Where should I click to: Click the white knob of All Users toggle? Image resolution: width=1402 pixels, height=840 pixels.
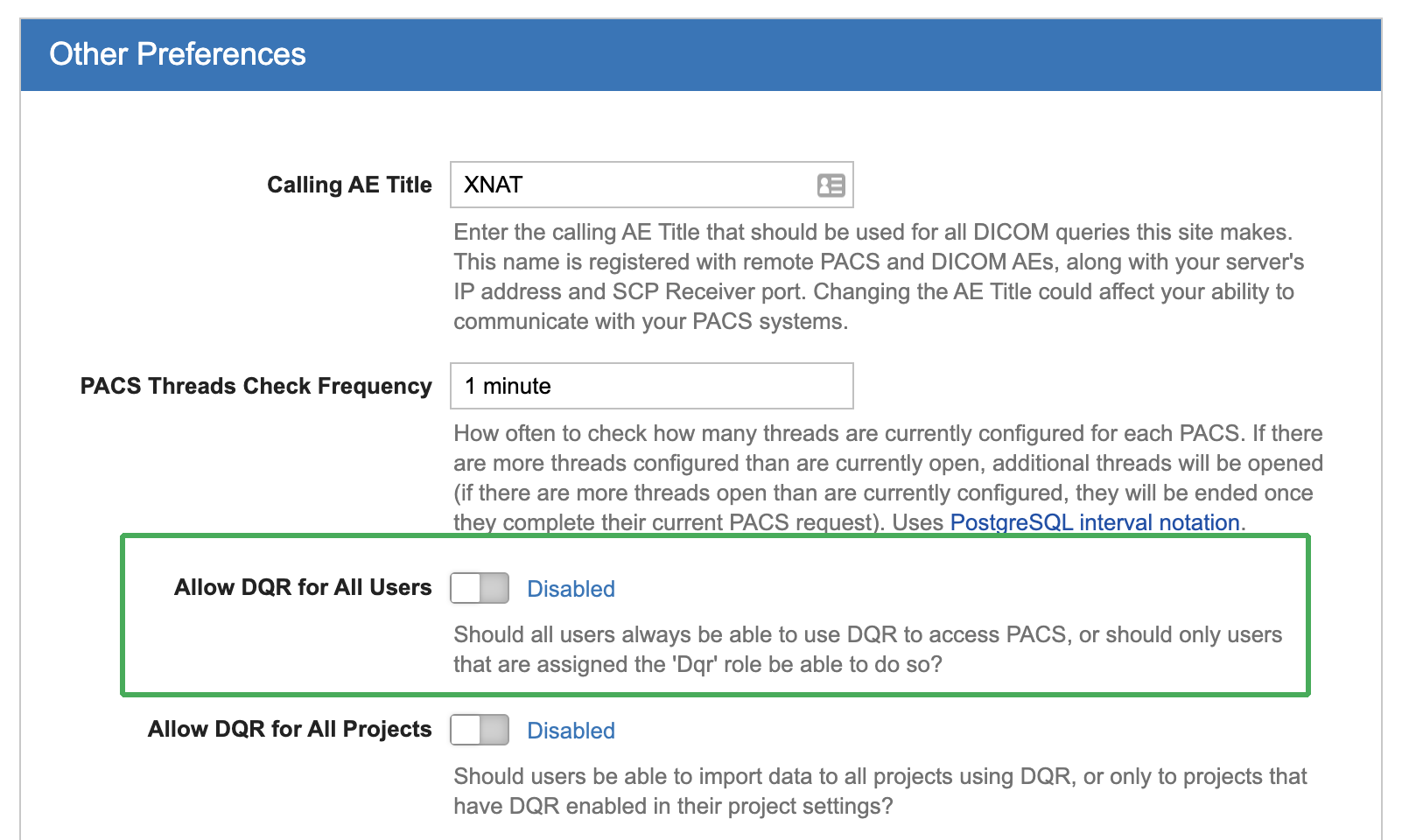point(466,588)
